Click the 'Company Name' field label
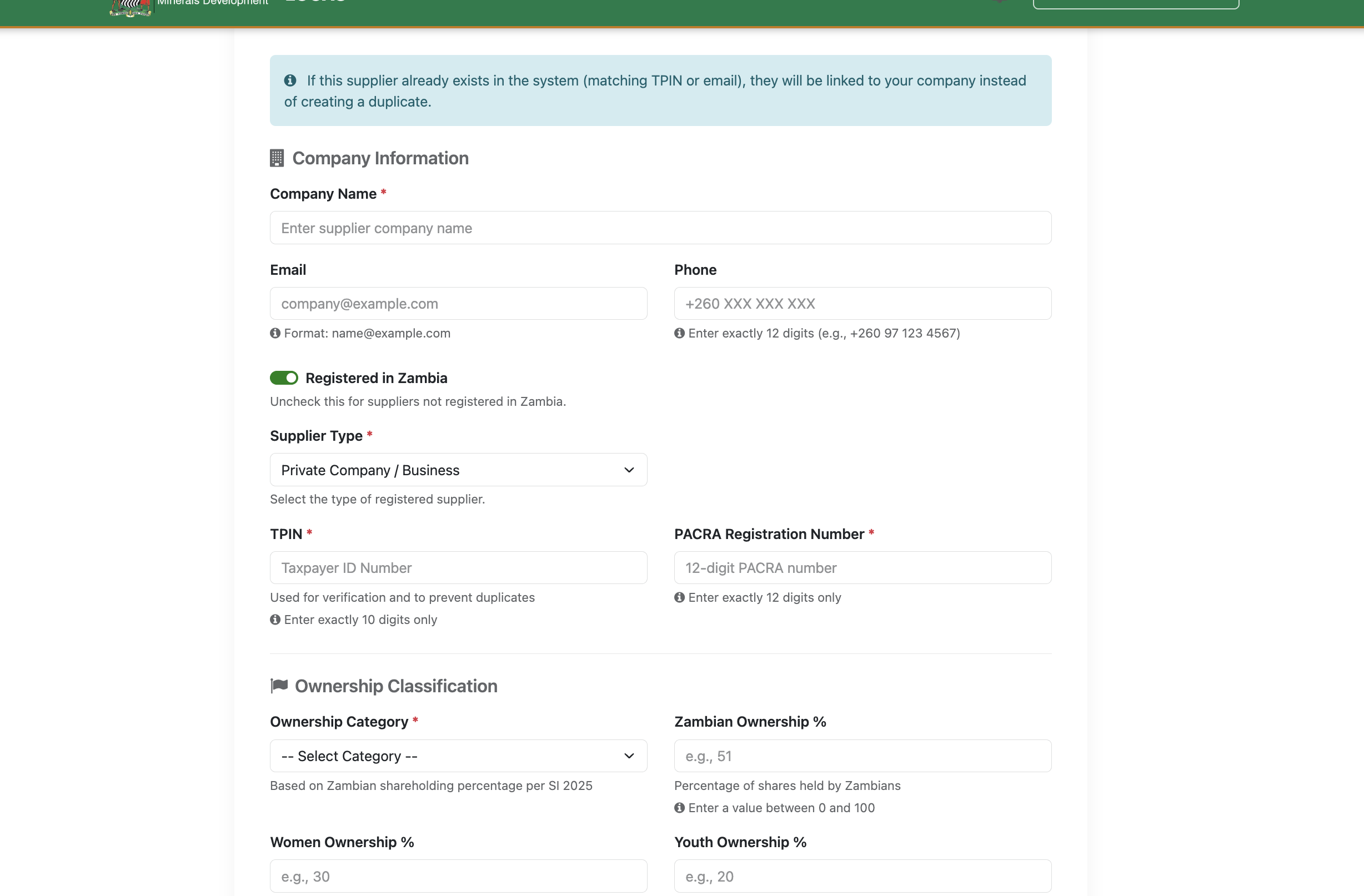 323,194
